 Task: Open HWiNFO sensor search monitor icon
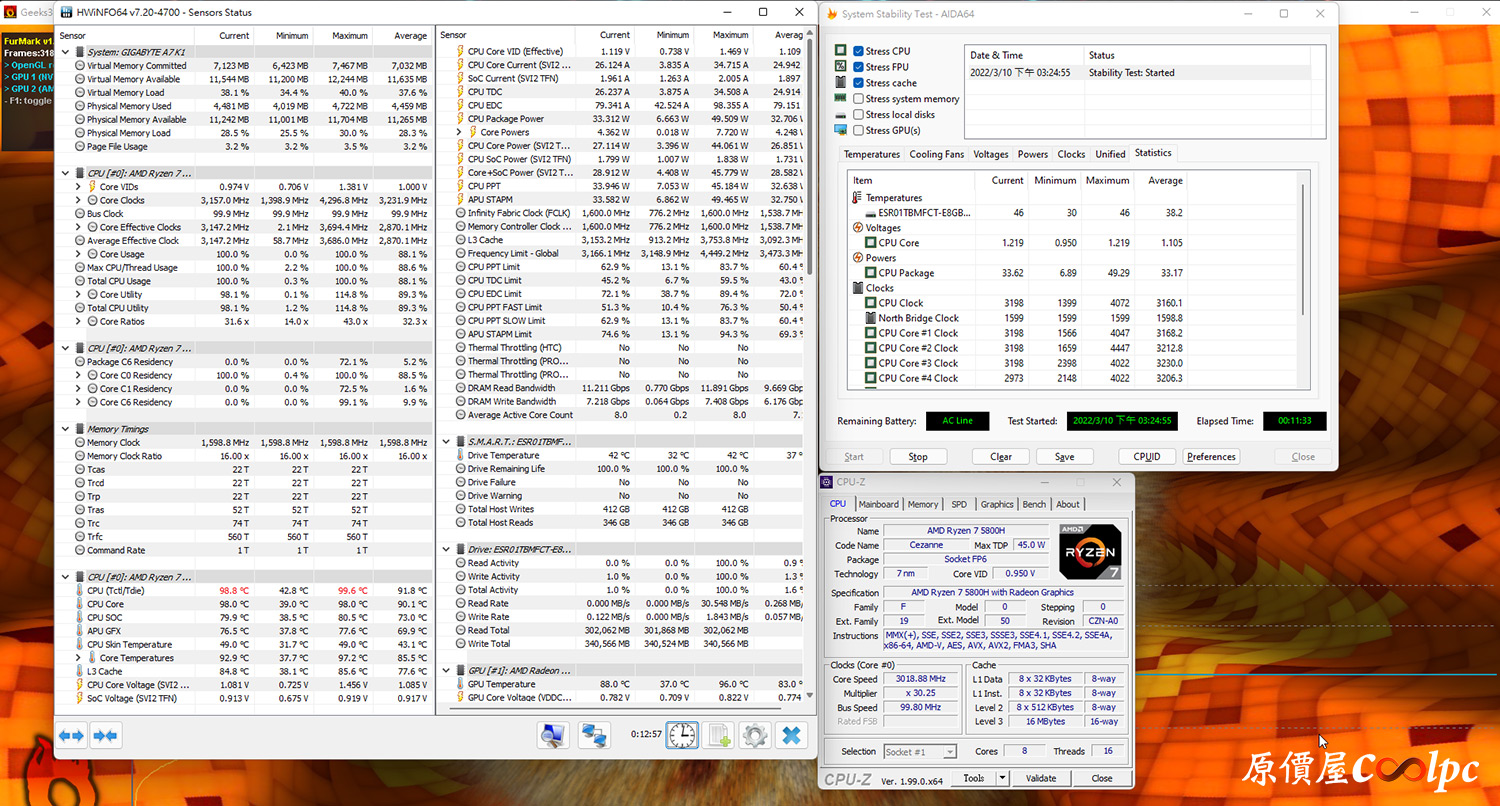tap(553, 736)
